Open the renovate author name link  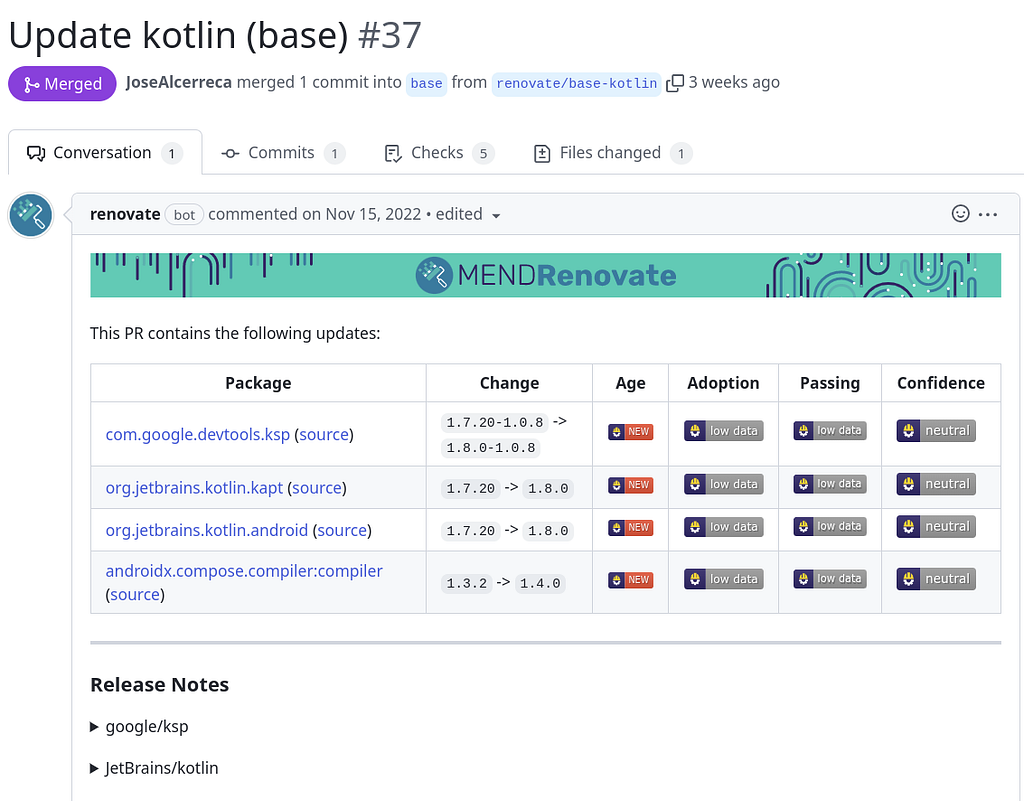[x=125, y=214]
